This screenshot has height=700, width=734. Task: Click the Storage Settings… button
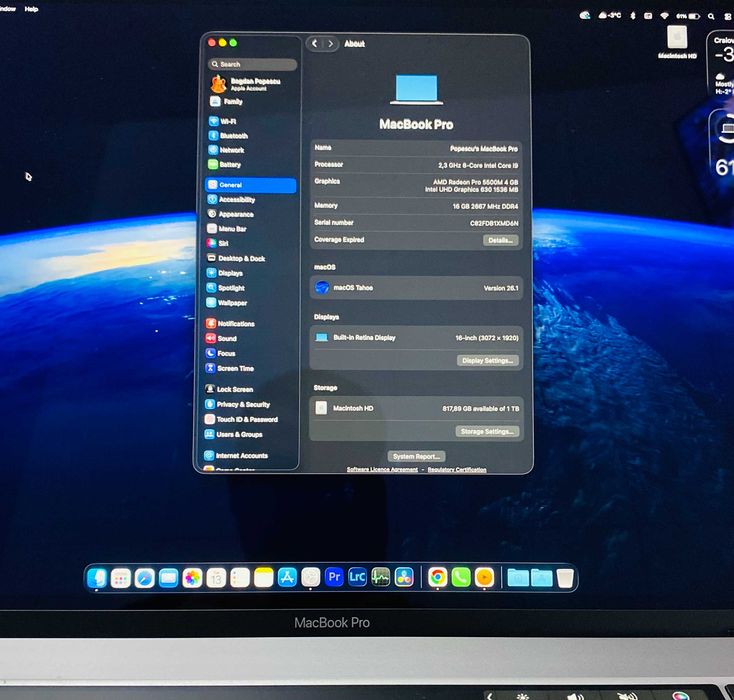487,431
